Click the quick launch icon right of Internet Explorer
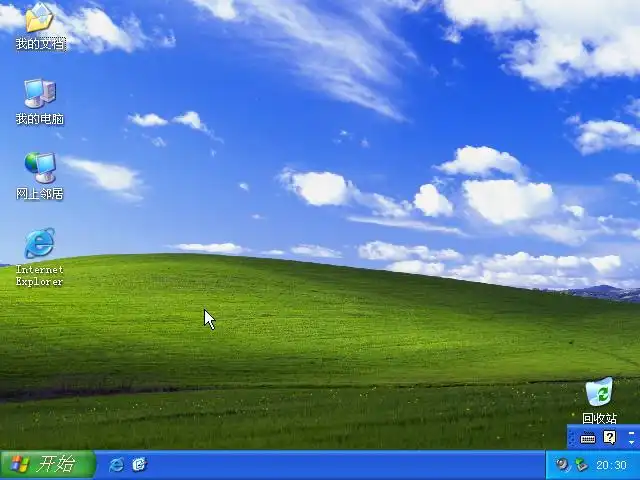The height and width of the screenshot is (480, 640). tap(139, 464)
